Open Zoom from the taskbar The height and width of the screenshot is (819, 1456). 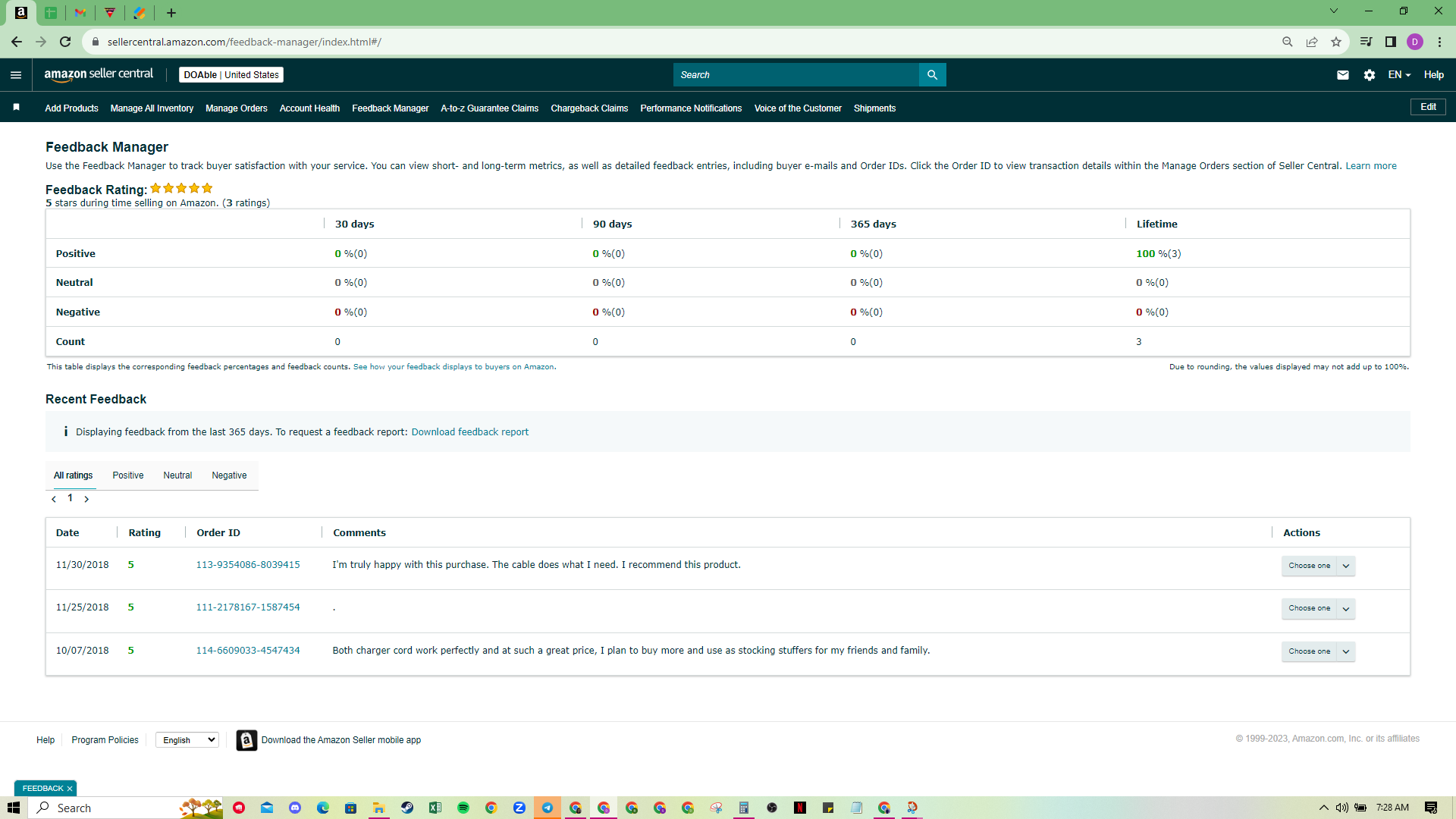point(519,808)
